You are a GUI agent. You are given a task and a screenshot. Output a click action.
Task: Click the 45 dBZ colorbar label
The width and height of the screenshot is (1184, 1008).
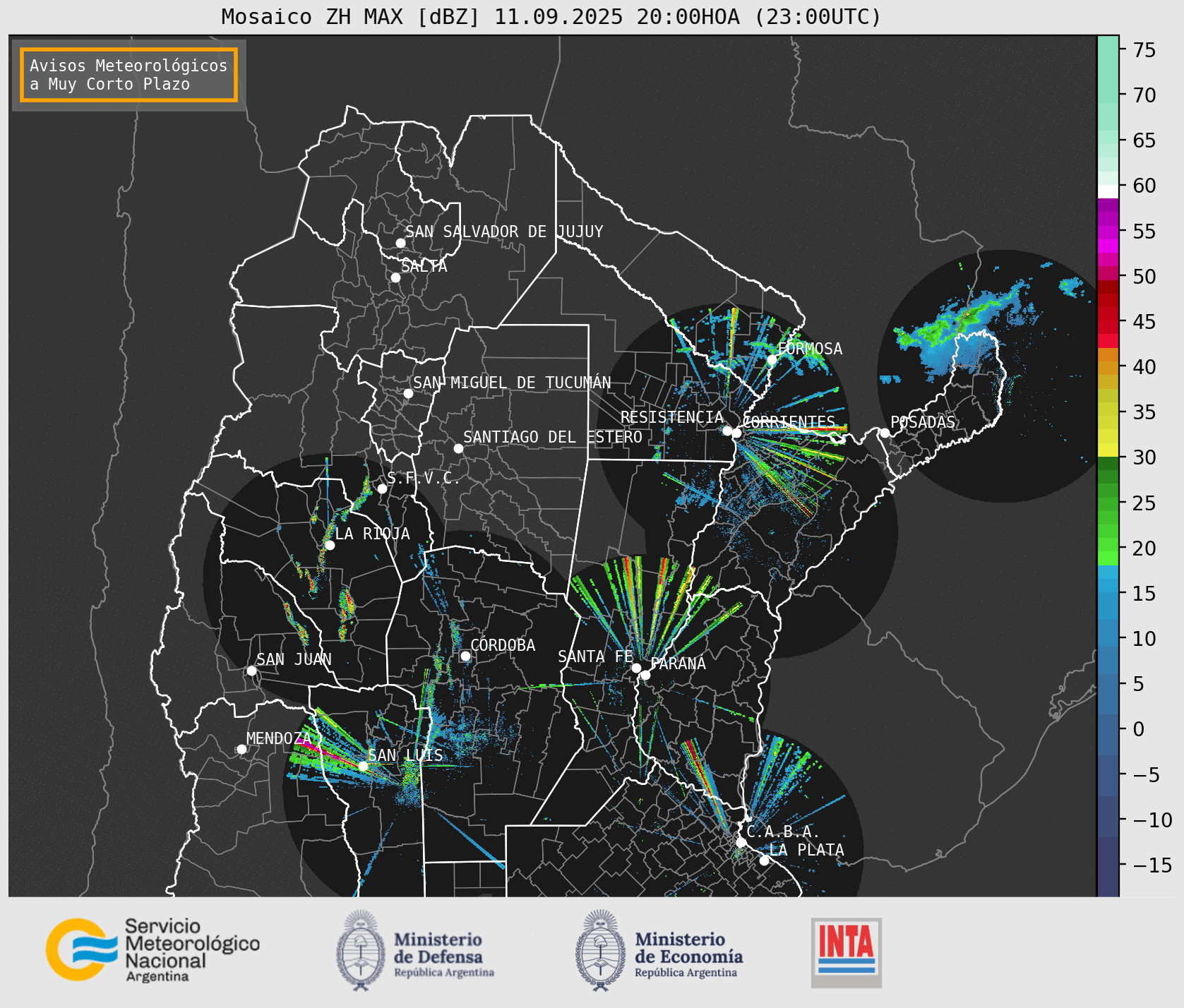(1144, 322)
